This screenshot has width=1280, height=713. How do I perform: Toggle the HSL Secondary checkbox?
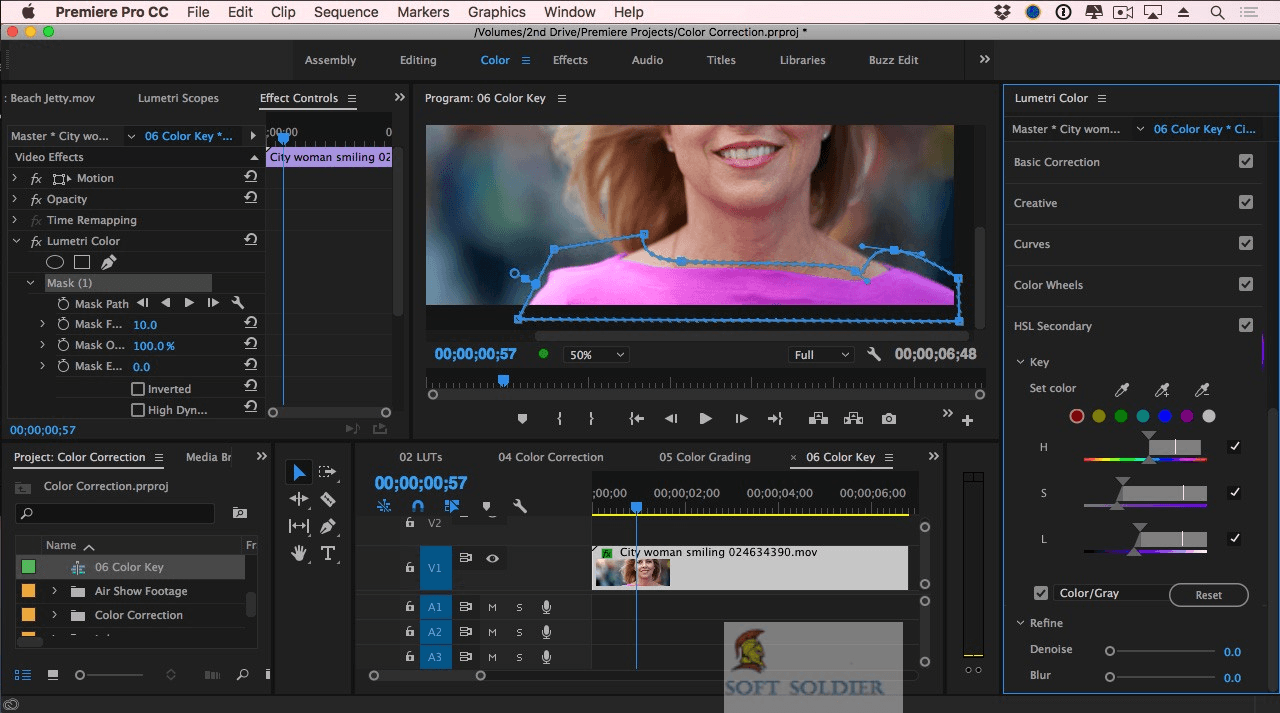click(1246, 325)
